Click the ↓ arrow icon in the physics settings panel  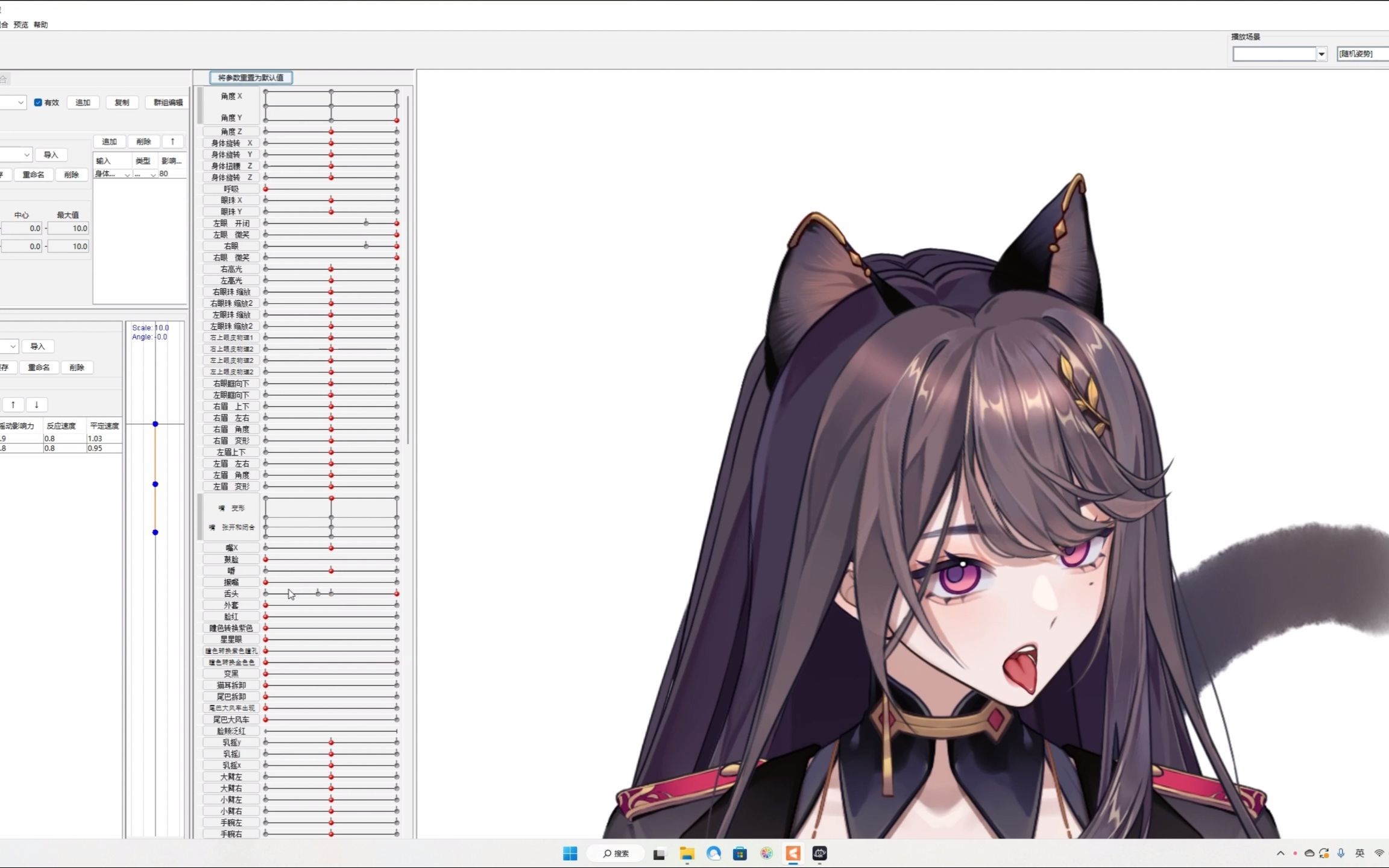tap(37, 404)
